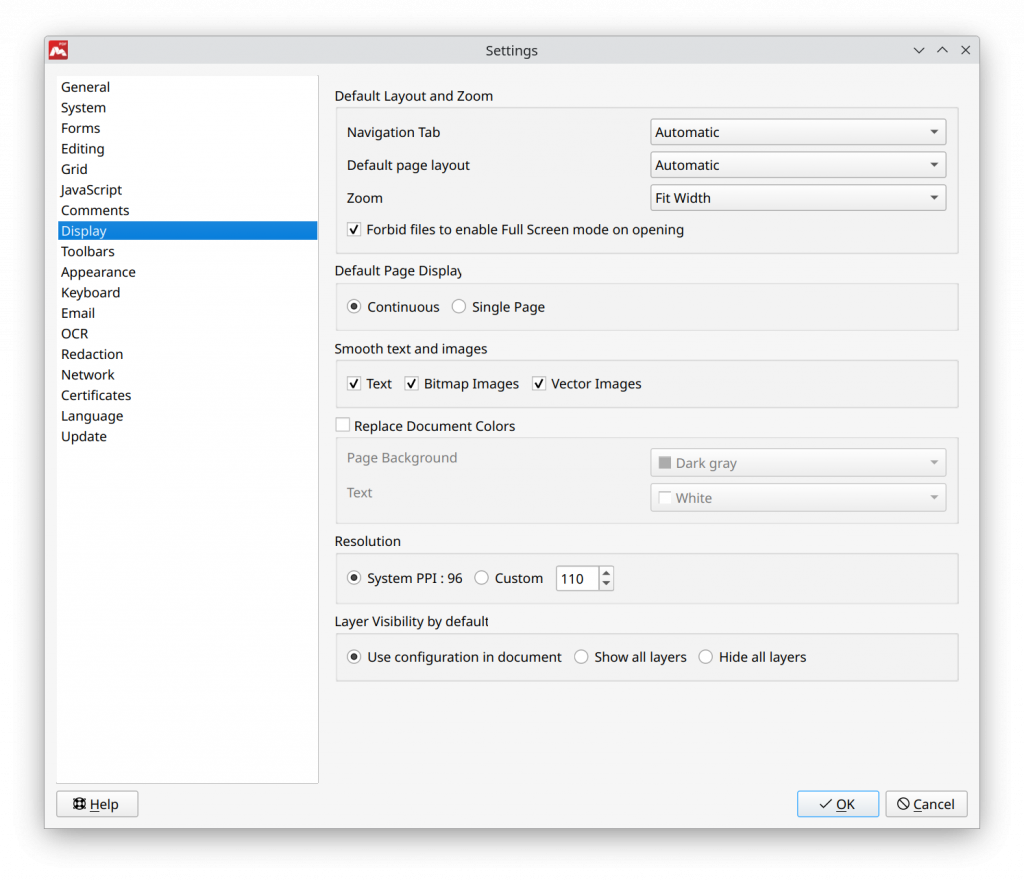
Task: Click the application logo in the title bar
Action: coord(57,50)
